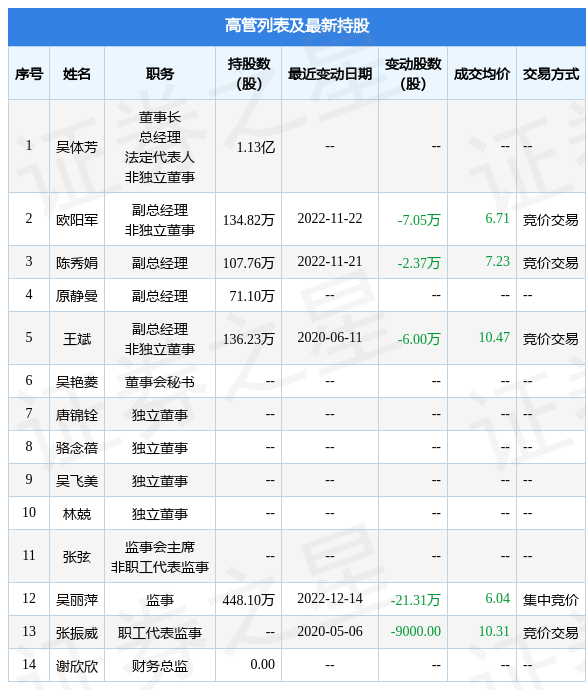This screenshot has height=690, width=586.
Task: Click the 职务 column header
Action: pyautogui.click(x=160, y=73)
